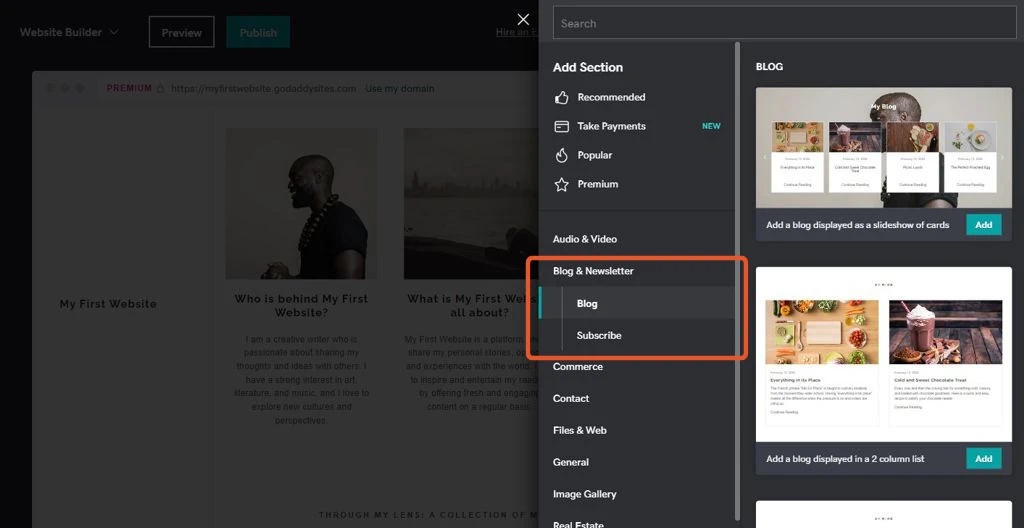This screenshot has height=528, width=1024.
Task: Click the Use my domain link
Action: (x=400, y=88)
